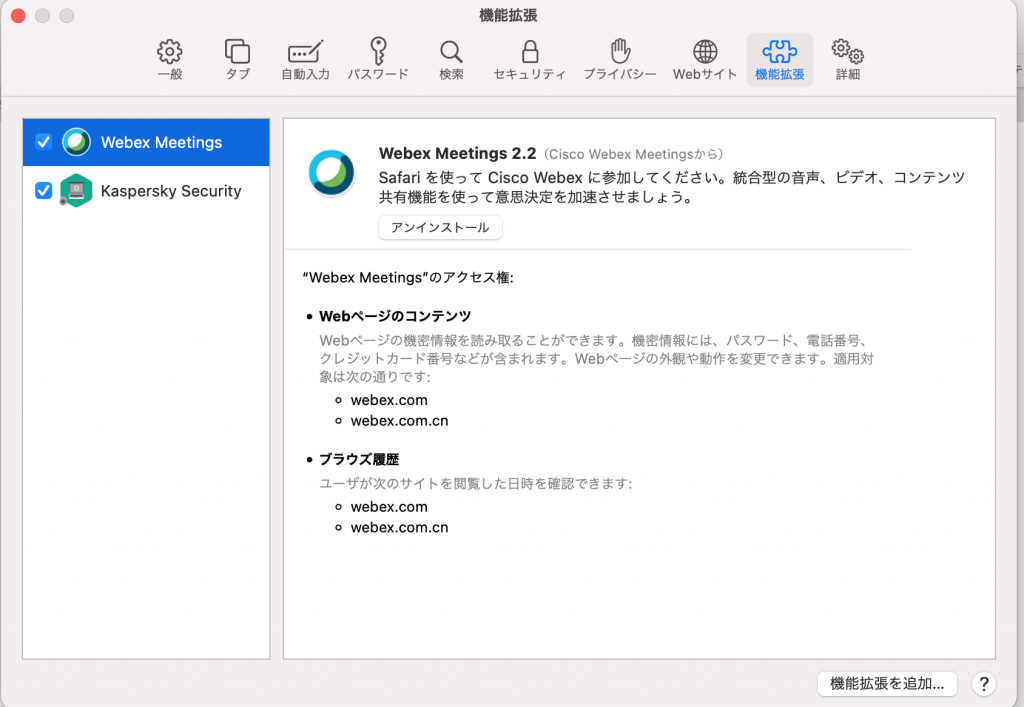Image resolution: width=1024 pixels, height=707 pixels.
Task: Click the Kaspersky Security hexagon icon
Action: (76, 191)
